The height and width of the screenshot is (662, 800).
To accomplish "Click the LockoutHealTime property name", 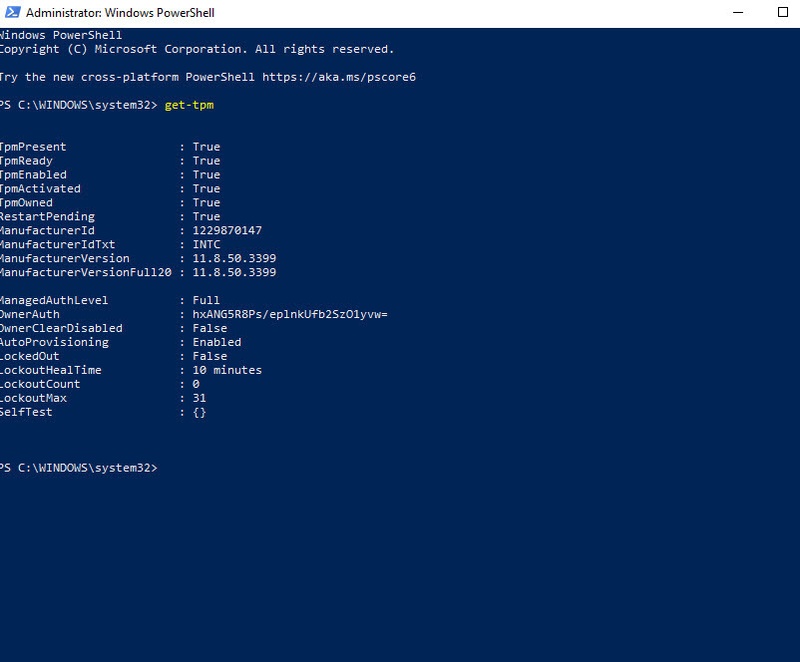I will pyautogui.click(x=51, y=370).
